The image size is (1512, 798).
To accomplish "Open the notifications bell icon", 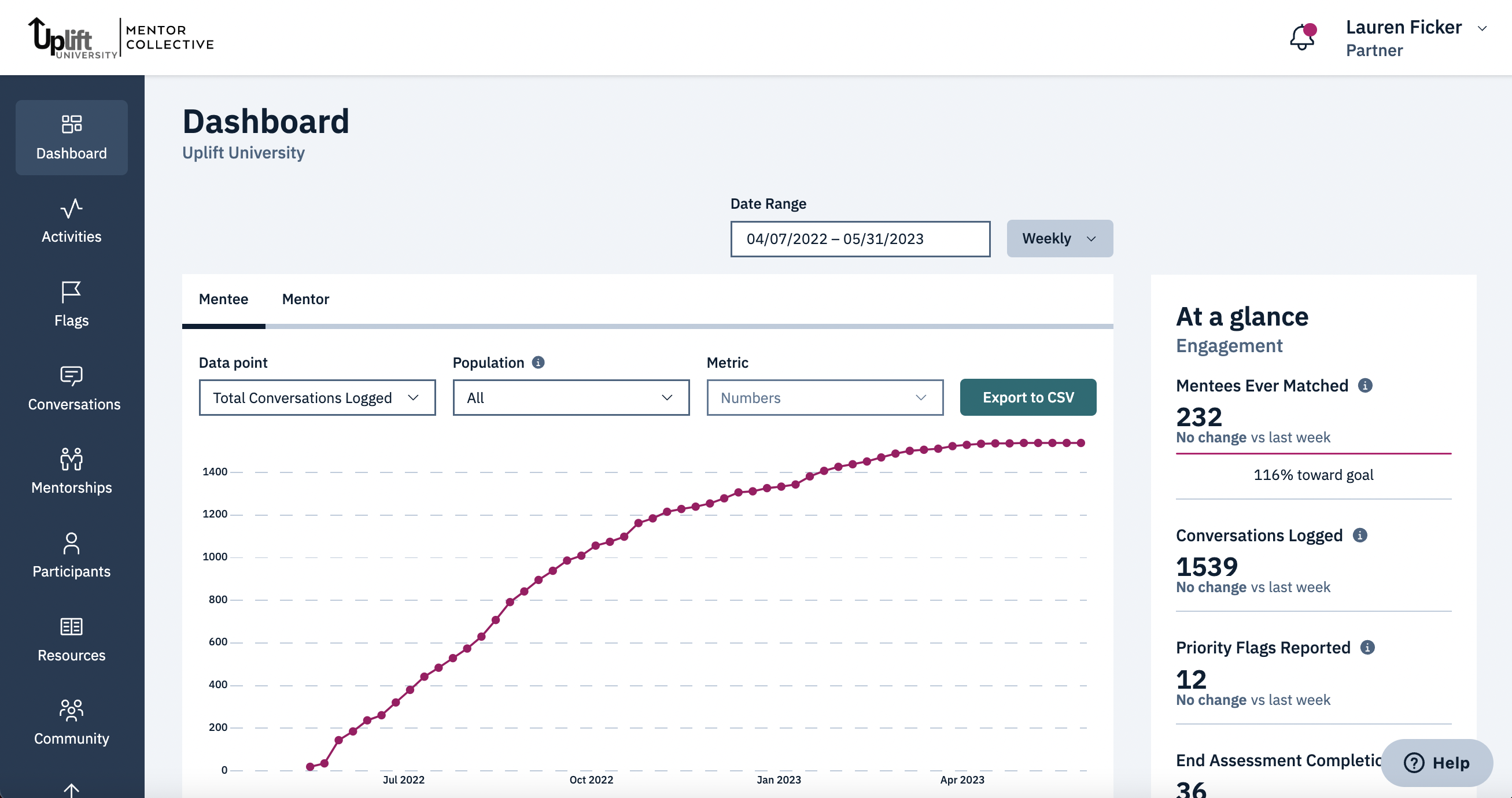I will pyautogui.click(x=1301, y=38).
